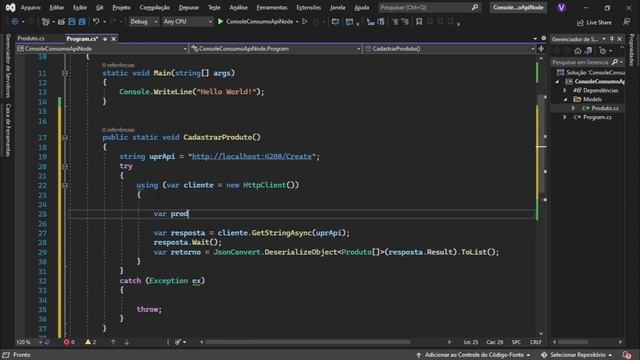Open the Debug configuration dropdown
The height and width of the screenshot is (360, 640).
tap(144, 22)
